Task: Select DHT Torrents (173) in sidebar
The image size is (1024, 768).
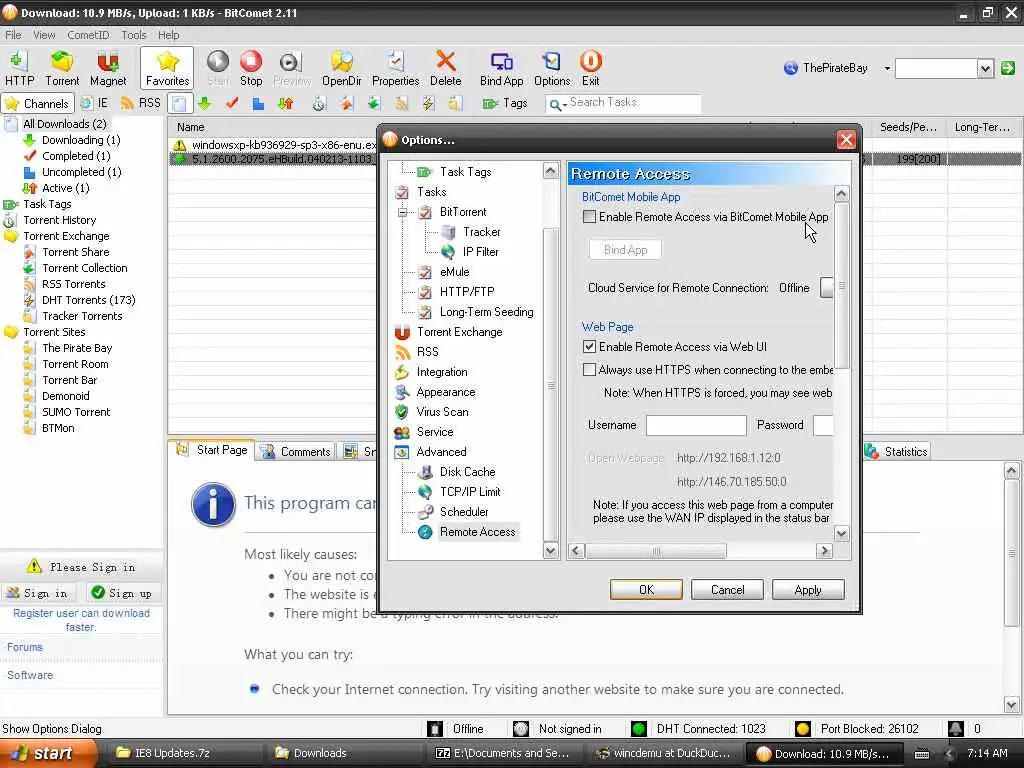Action: (88, 300)
